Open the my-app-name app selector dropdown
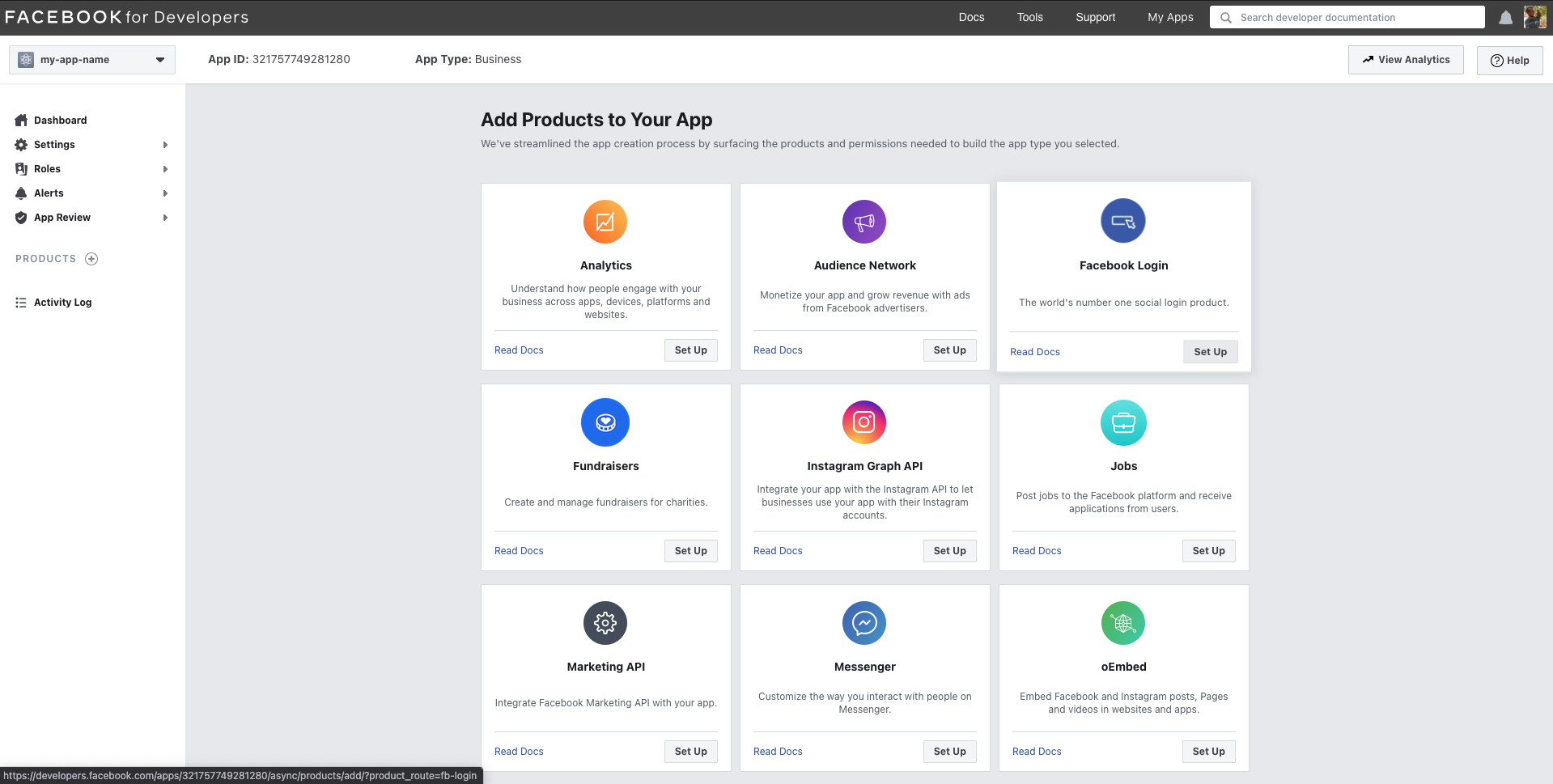This screenshot has height=784, width=1553. (92, 60)
